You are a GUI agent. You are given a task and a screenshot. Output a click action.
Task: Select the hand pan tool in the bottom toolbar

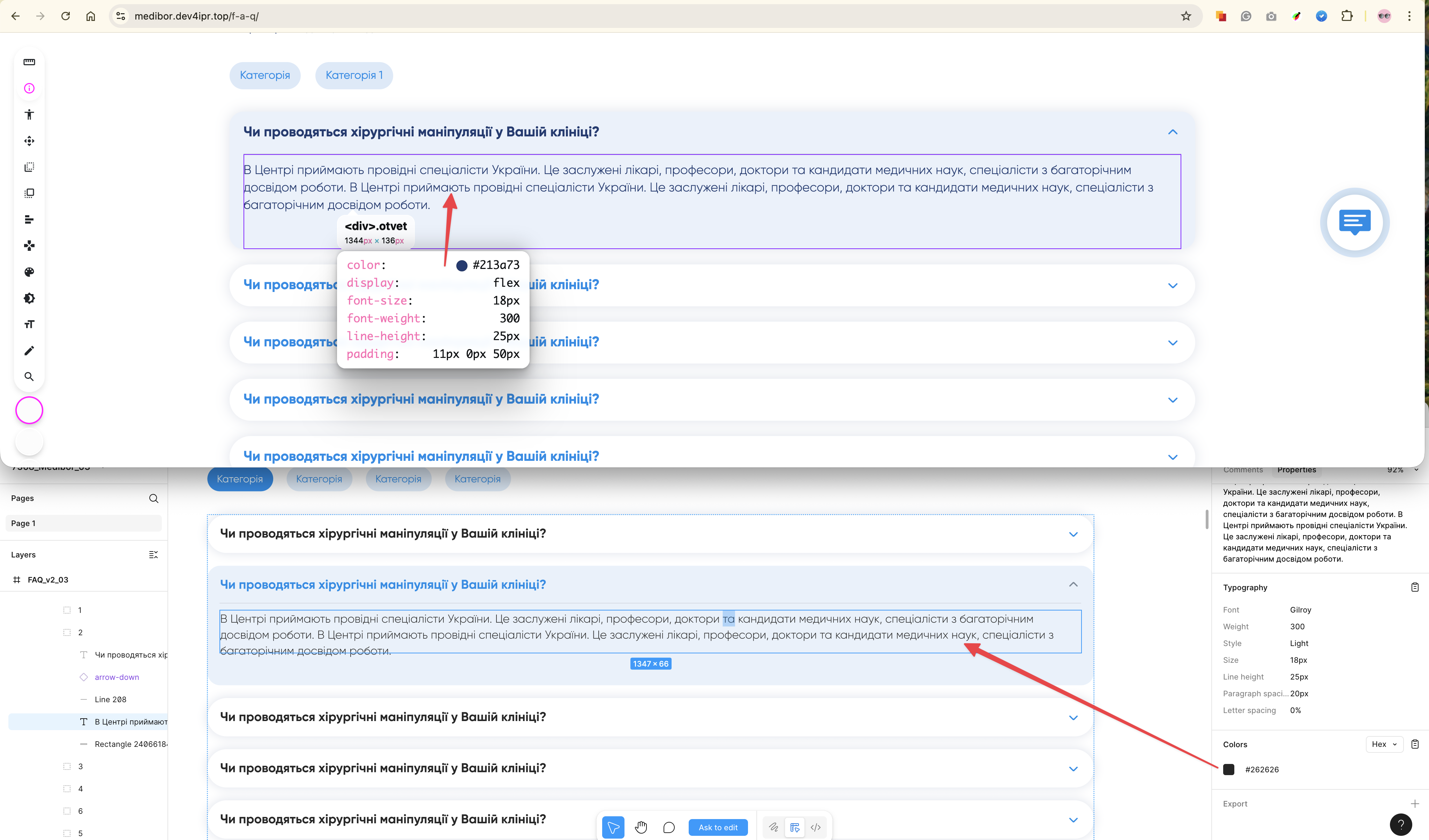pos(641,827)
